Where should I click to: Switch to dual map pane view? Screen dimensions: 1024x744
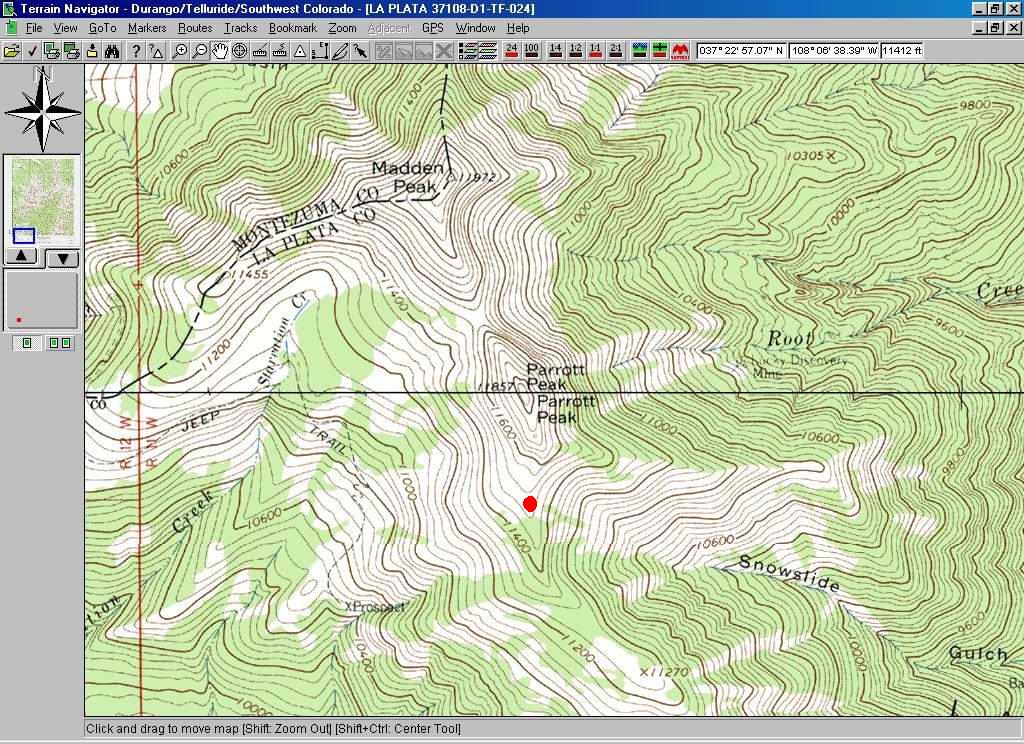(x=59, y=343)
